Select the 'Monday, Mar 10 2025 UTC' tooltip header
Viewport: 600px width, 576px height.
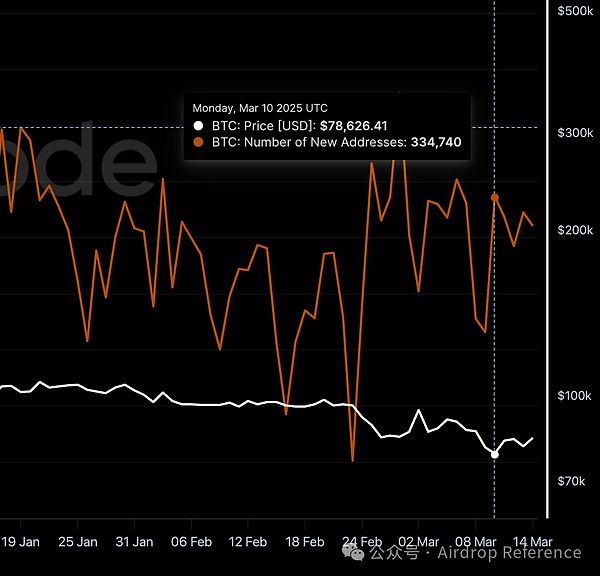260,108
